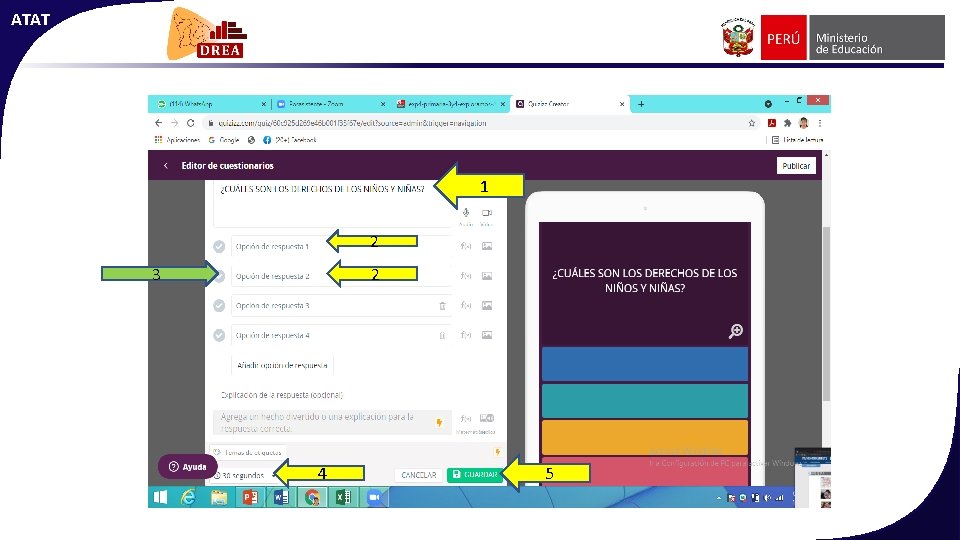Open the Temas de etiquetas tags field
This screenshot has width=960, height=540.
click(x=249, y=452)
